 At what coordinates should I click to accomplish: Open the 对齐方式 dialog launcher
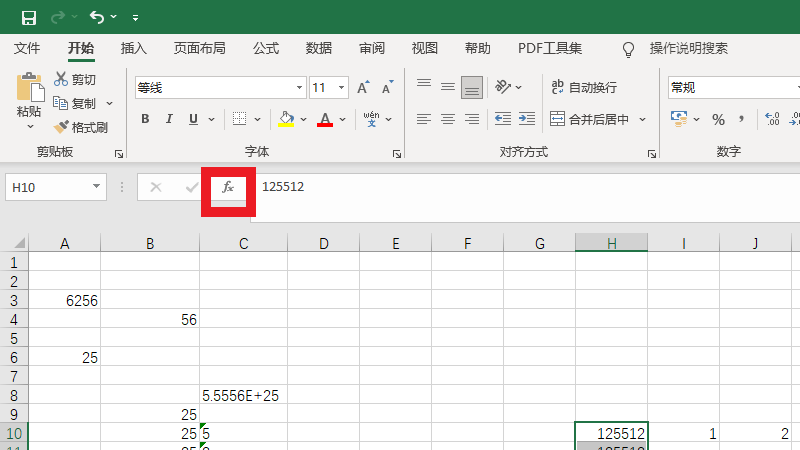pyautogui.click(x=652, y=154)
